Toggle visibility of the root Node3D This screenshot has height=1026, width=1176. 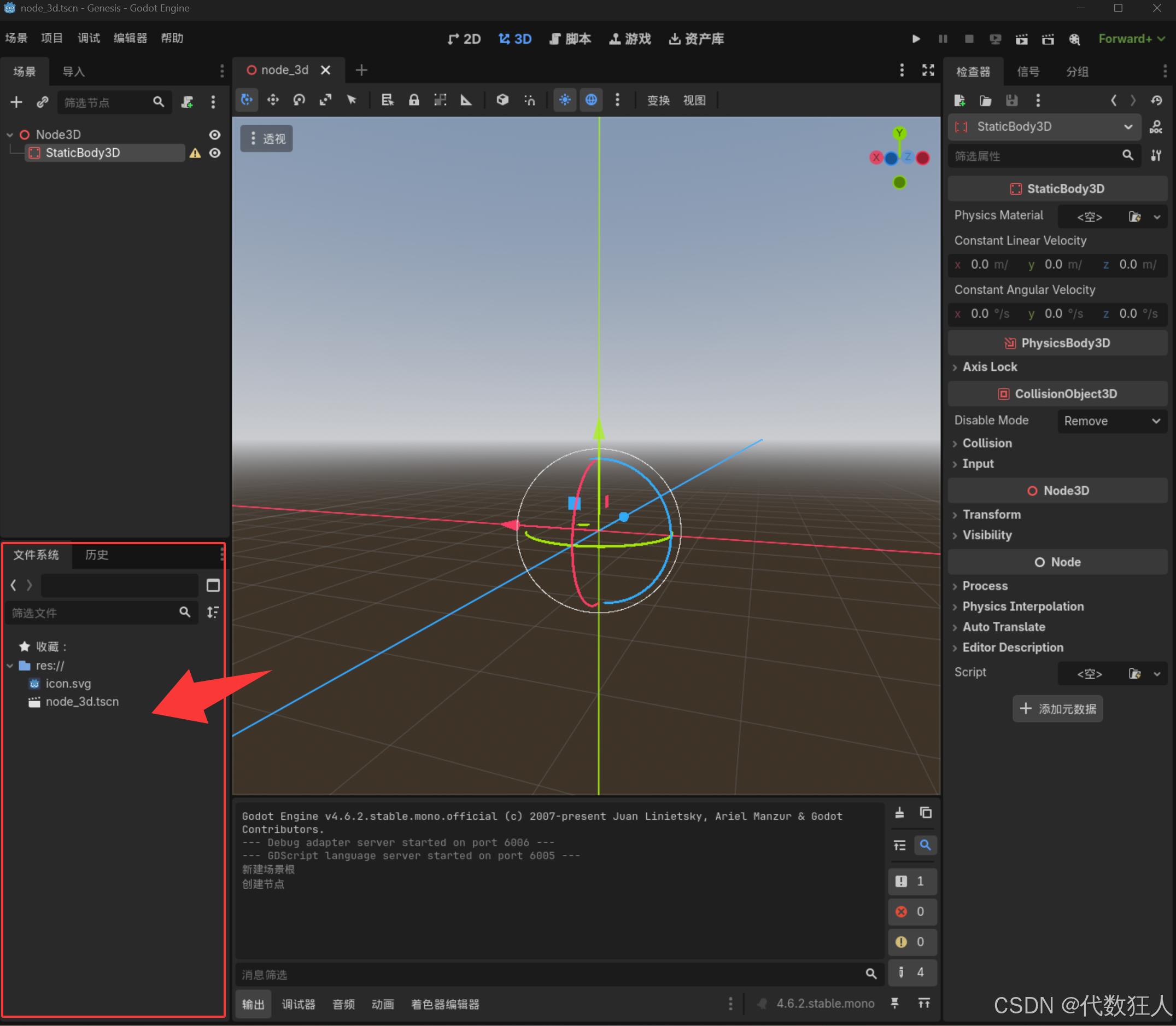pos(215,135)
